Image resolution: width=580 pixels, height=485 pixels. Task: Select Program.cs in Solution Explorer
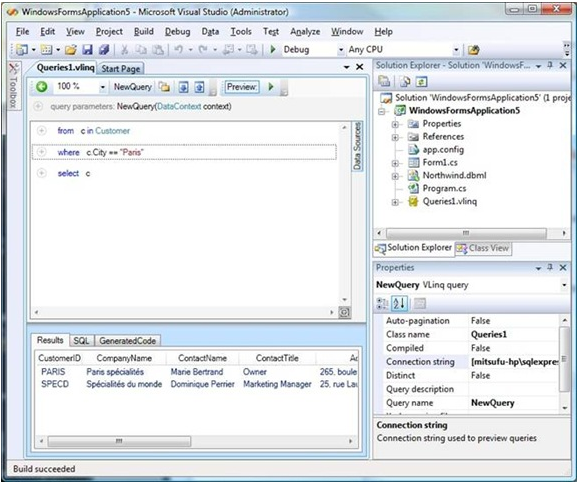click(444, 189)
